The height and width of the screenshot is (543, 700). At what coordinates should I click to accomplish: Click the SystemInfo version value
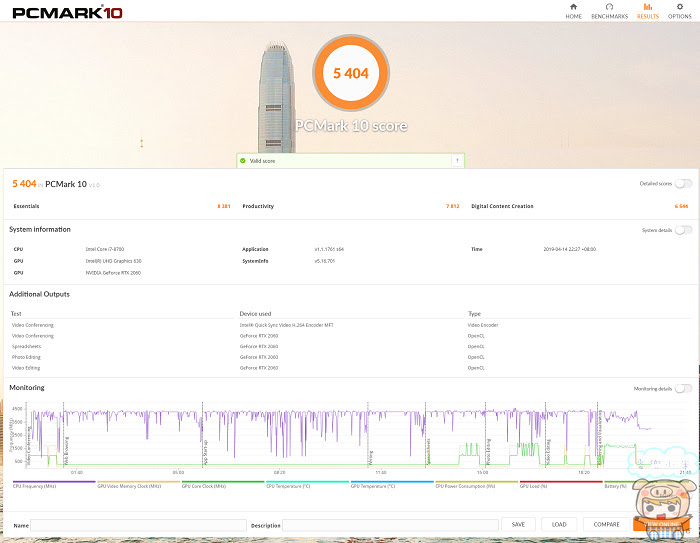325,261
